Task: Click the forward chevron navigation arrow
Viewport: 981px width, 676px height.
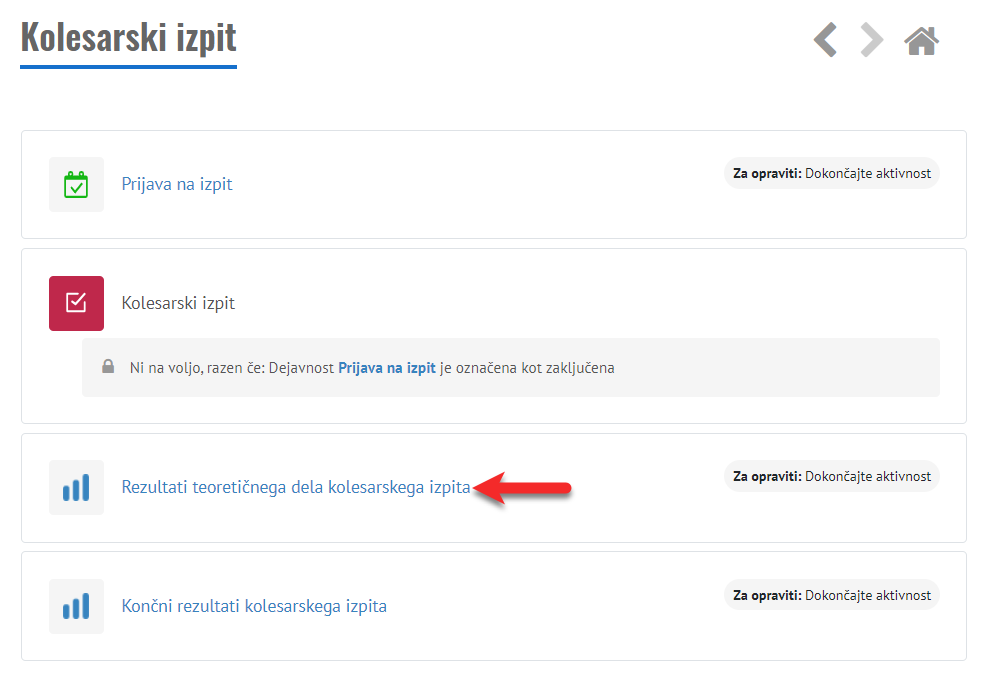Action: pos(872,41)
